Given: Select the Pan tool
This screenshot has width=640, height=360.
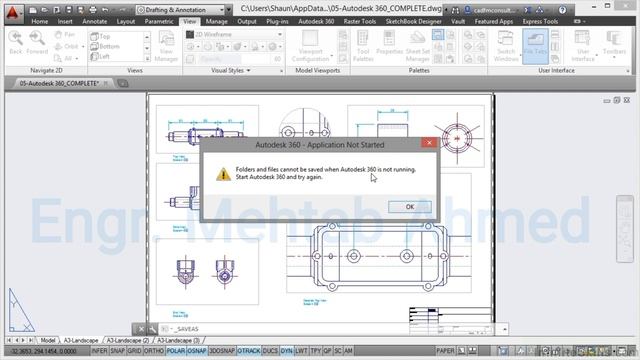Looking at the screenshot, I should (66, 35).
